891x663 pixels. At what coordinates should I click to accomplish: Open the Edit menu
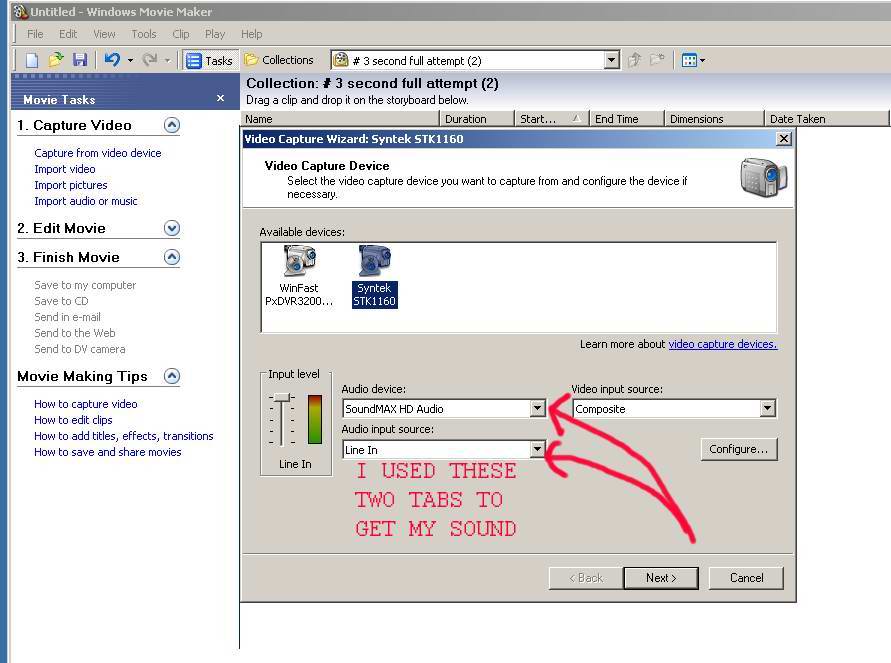(68, 34)
